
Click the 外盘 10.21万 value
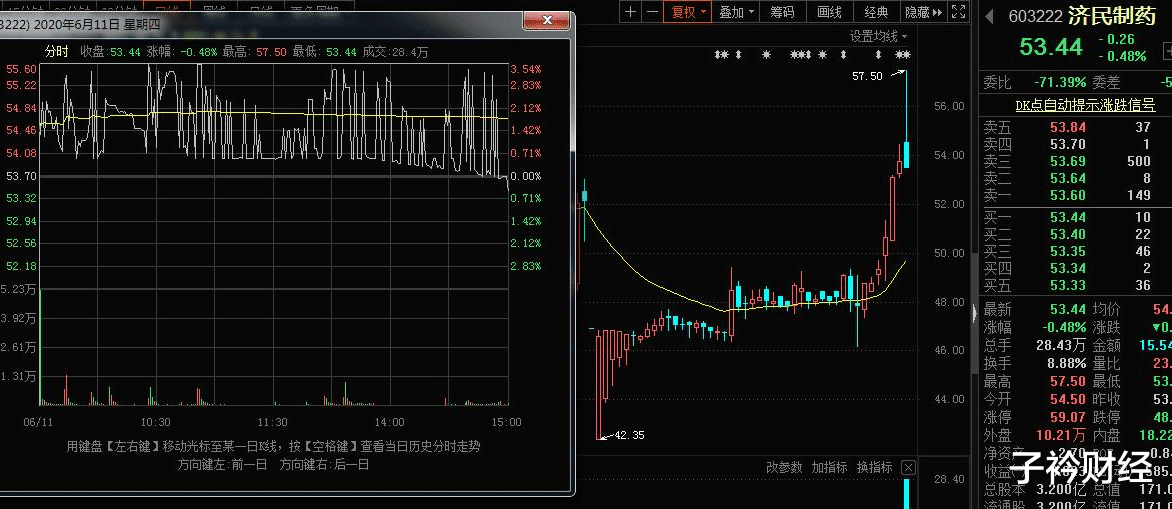coord(1061,435)
